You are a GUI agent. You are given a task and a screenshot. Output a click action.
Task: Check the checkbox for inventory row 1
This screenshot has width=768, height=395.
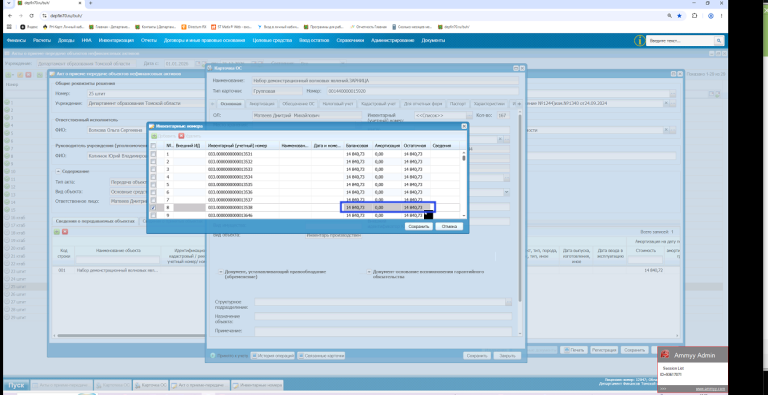pos(153,154)
